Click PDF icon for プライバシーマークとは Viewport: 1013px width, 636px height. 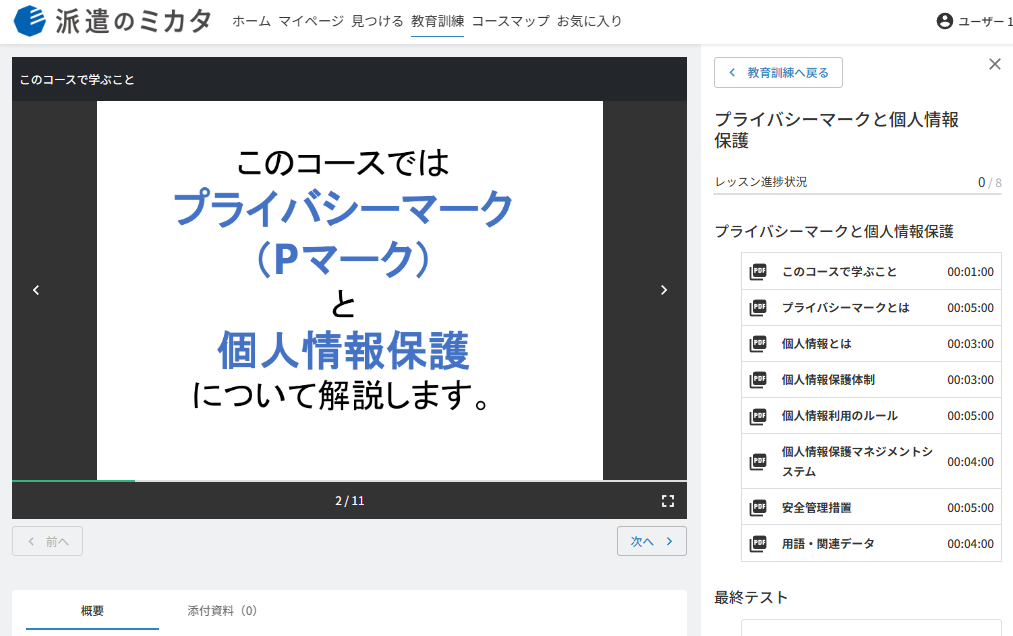click(758, 308)
